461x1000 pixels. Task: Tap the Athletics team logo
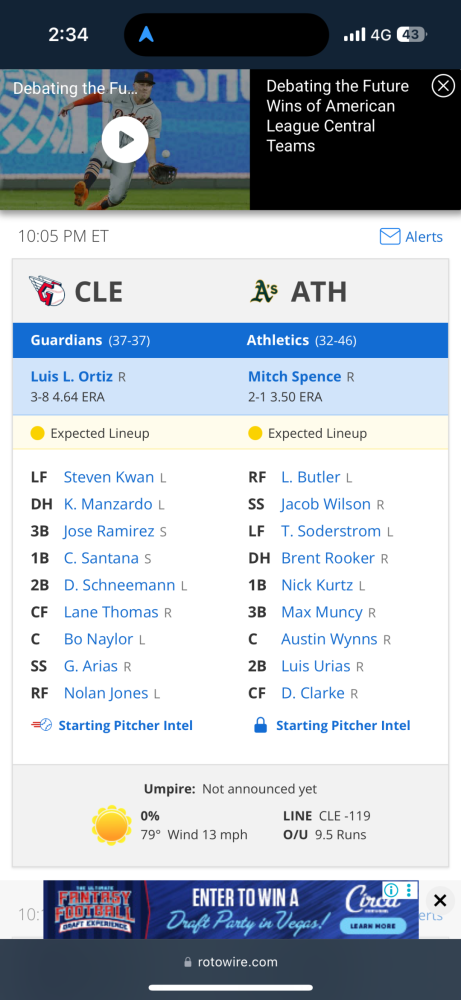(264, 292)
